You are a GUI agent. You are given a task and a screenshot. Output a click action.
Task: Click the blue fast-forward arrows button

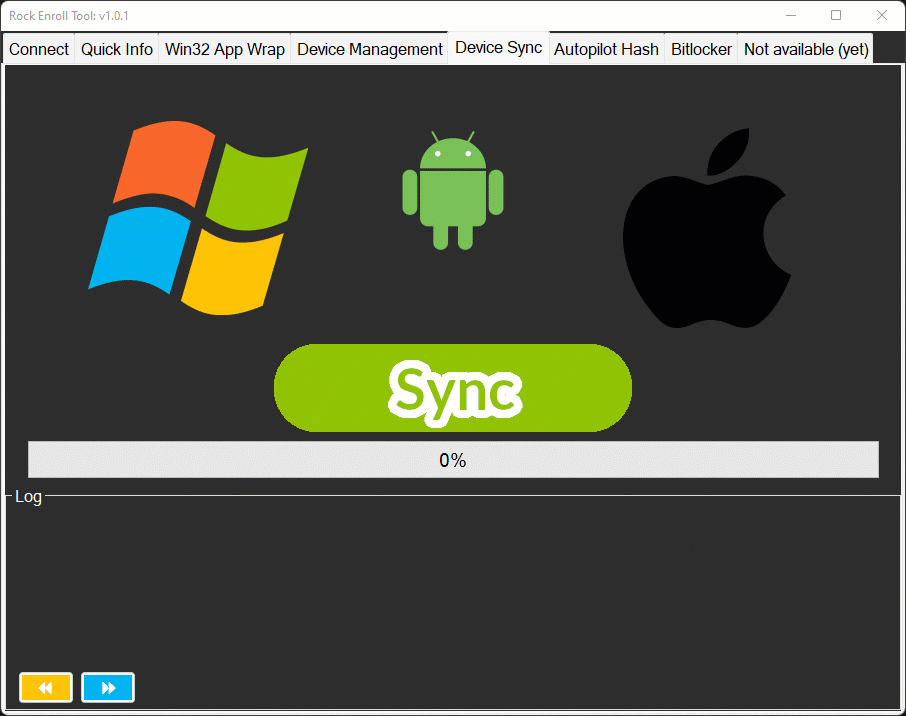[x=108, y=687]
